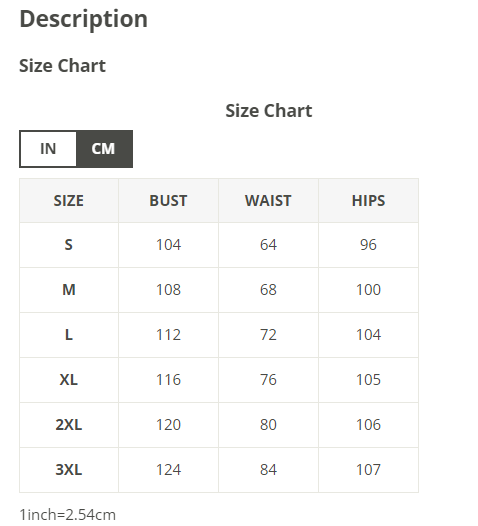
Task: Click the 1inch=2.54cm note text
Action: click(67, 515)
